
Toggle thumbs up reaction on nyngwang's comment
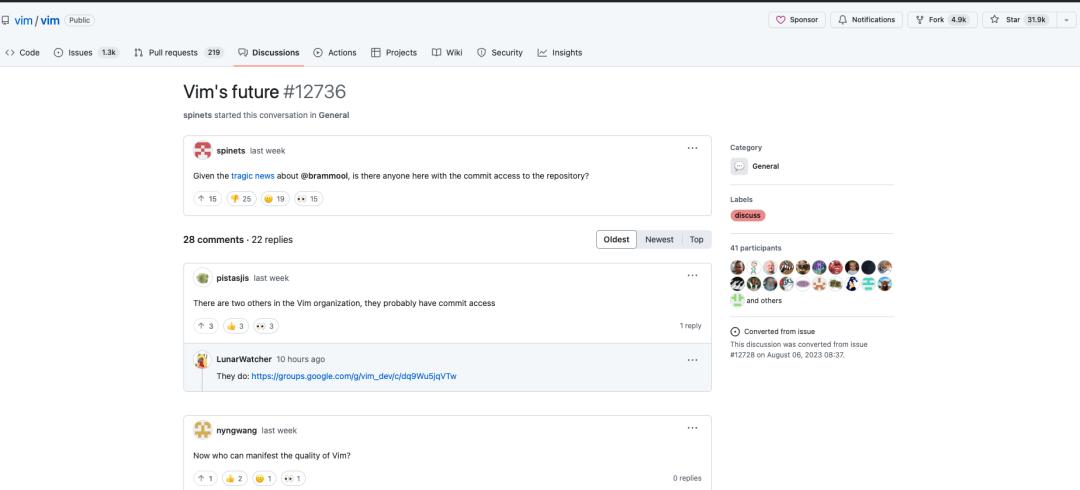tap(234, 478)
